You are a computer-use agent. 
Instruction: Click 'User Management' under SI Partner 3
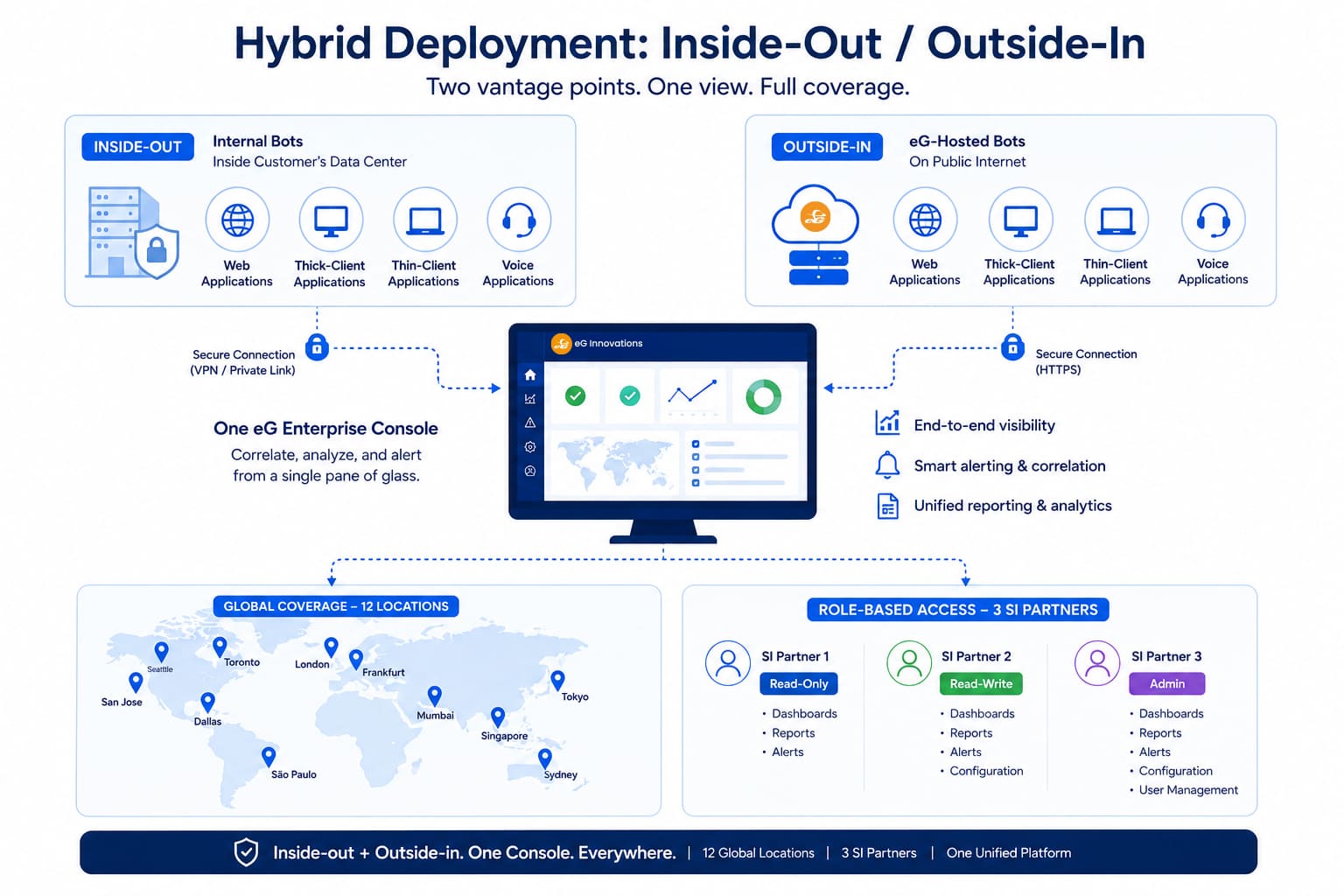(x=1188, y=790)
